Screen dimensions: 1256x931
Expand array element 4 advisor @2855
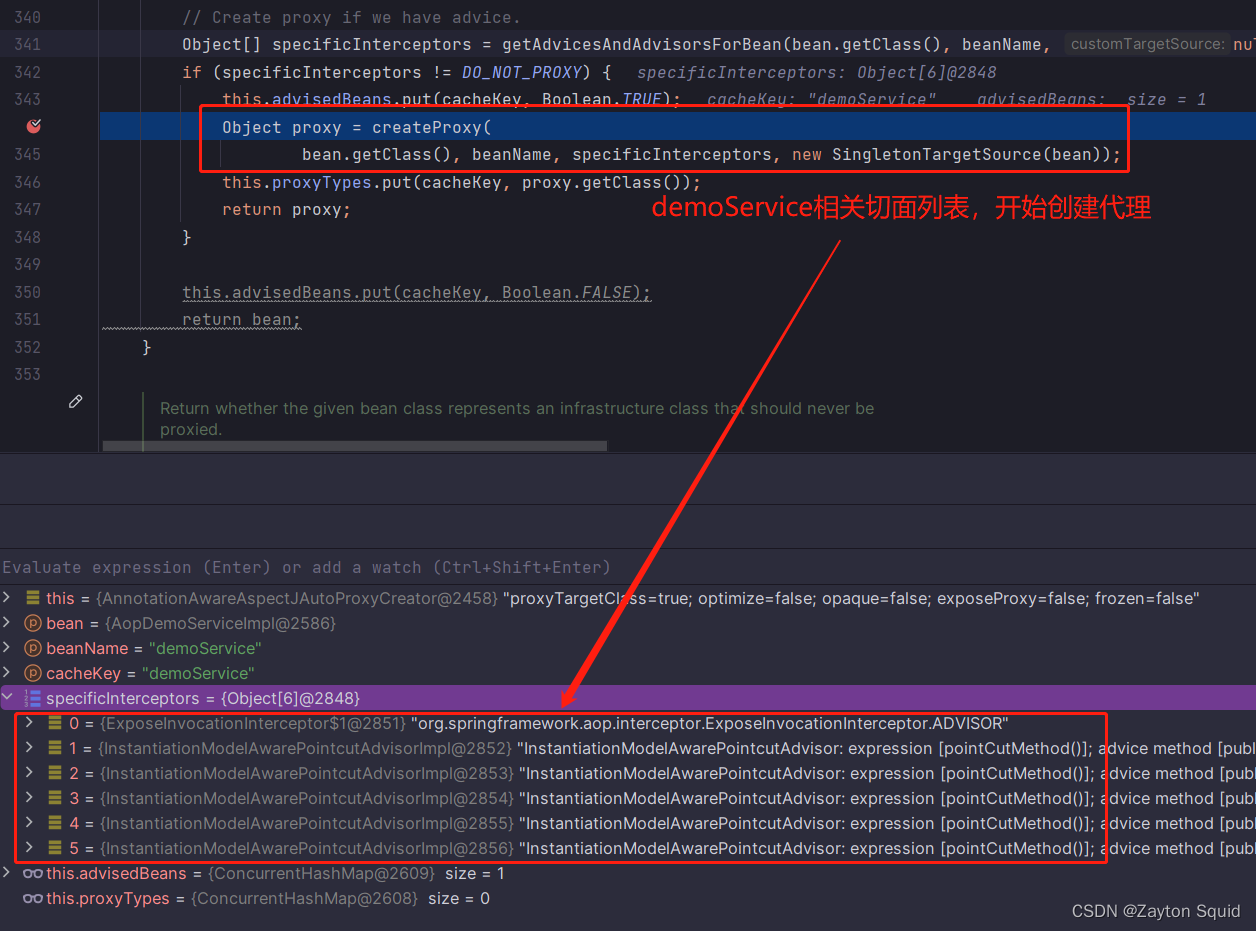(x=29, y=823)
